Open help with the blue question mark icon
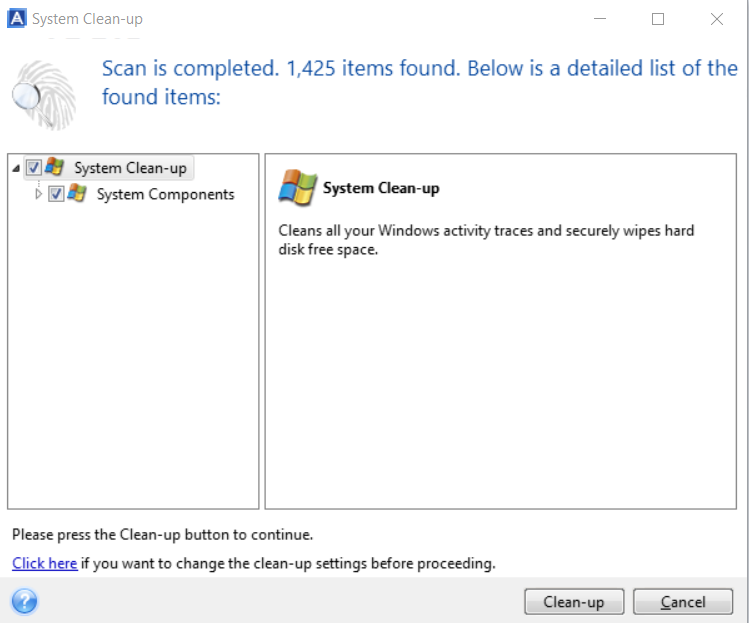 pyautogui.click(x=24, y=602)
